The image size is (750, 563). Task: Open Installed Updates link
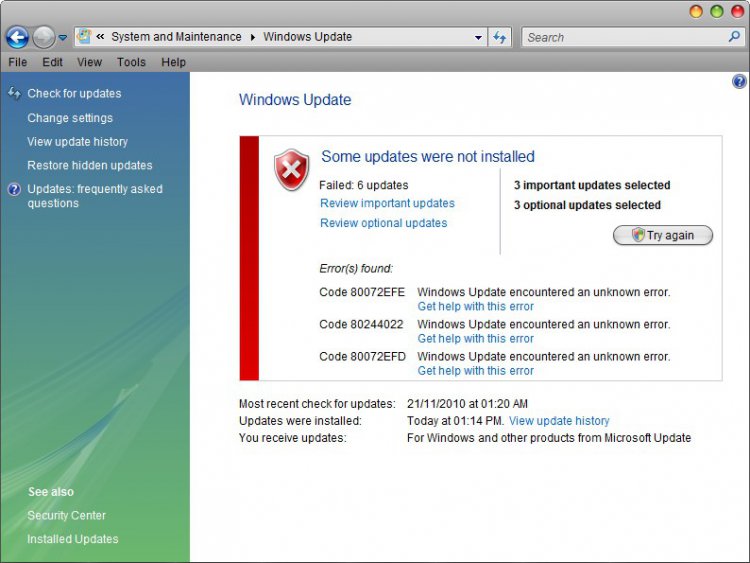click(x=73, y=539)
